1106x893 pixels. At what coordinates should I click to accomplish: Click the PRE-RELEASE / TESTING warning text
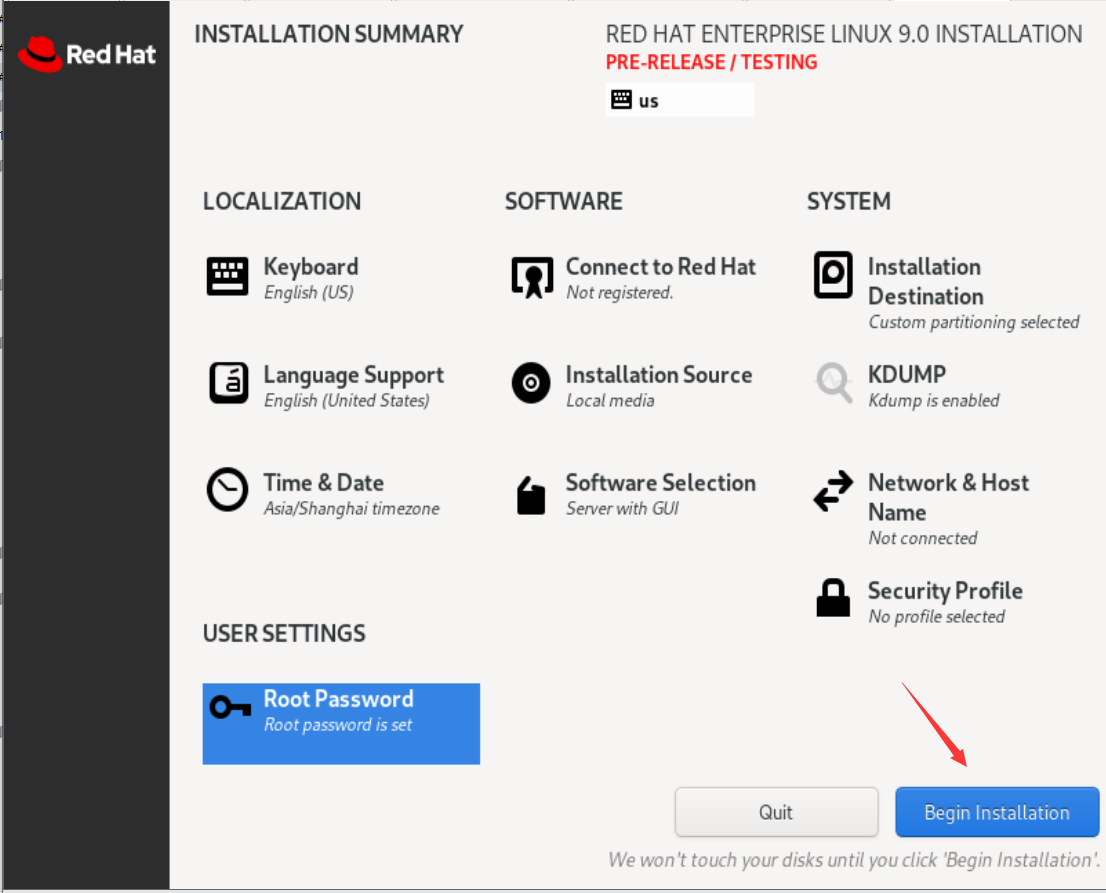point(711,62)
